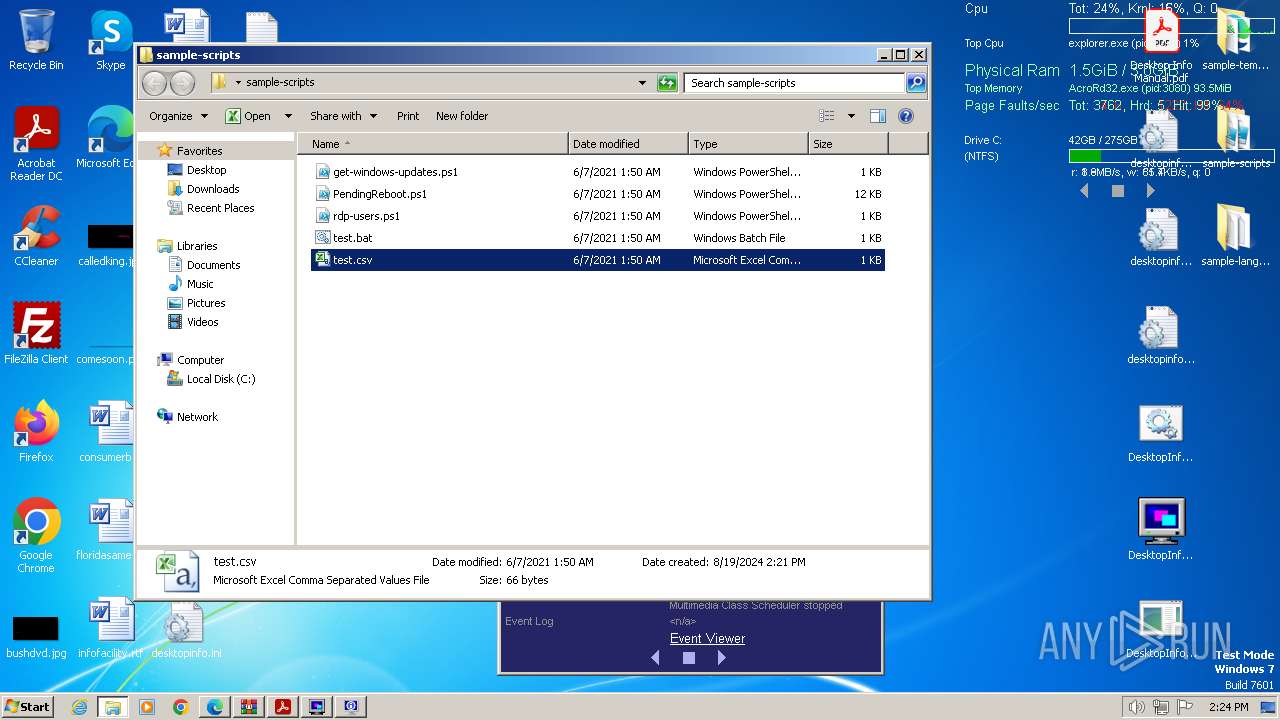Open Pictures library

tap(205, 303)
